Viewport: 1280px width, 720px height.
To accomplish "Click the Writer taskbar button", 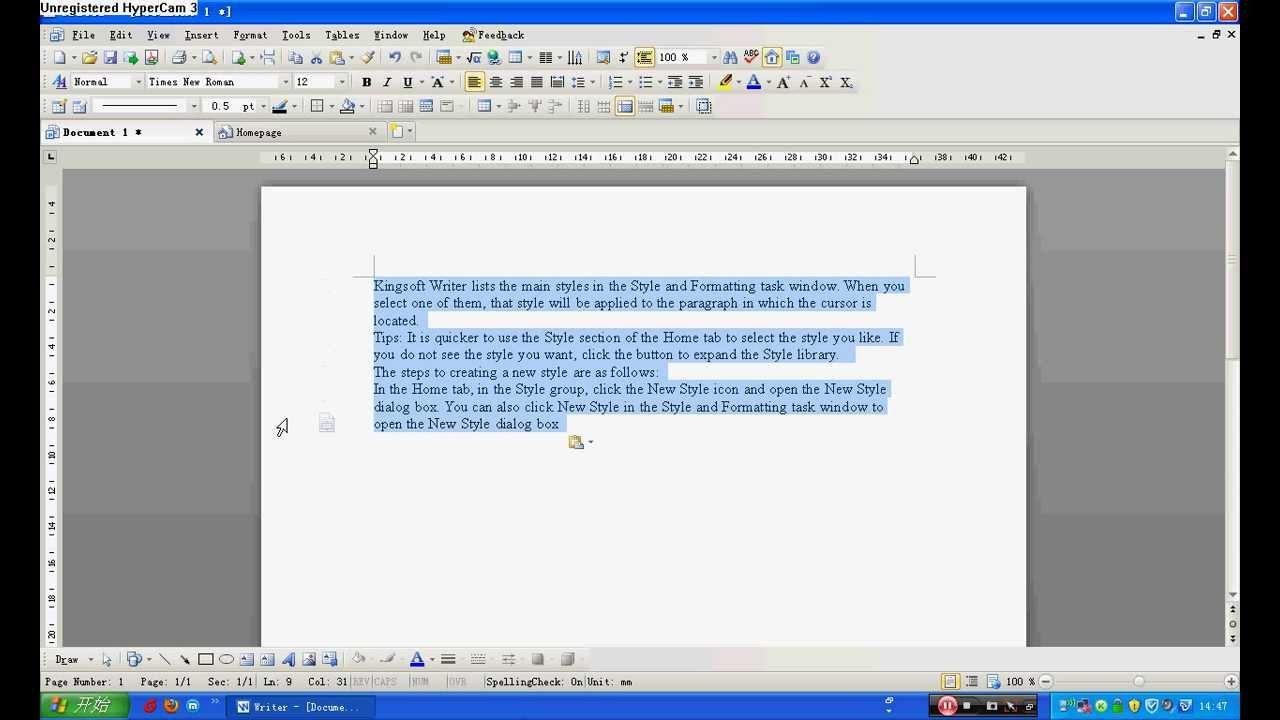I will tap(303, 707).
